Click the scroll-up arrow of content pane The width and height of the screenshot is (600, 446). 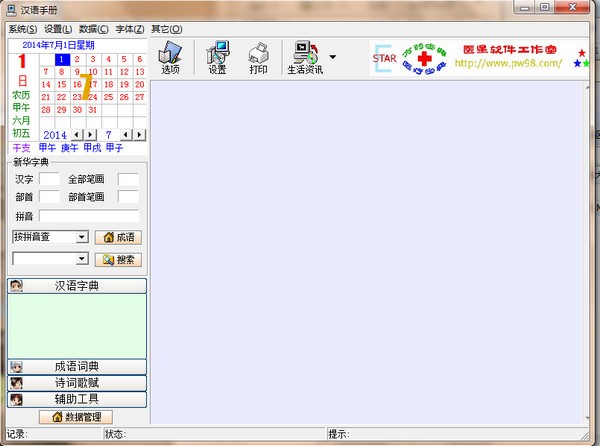point(587,88)
